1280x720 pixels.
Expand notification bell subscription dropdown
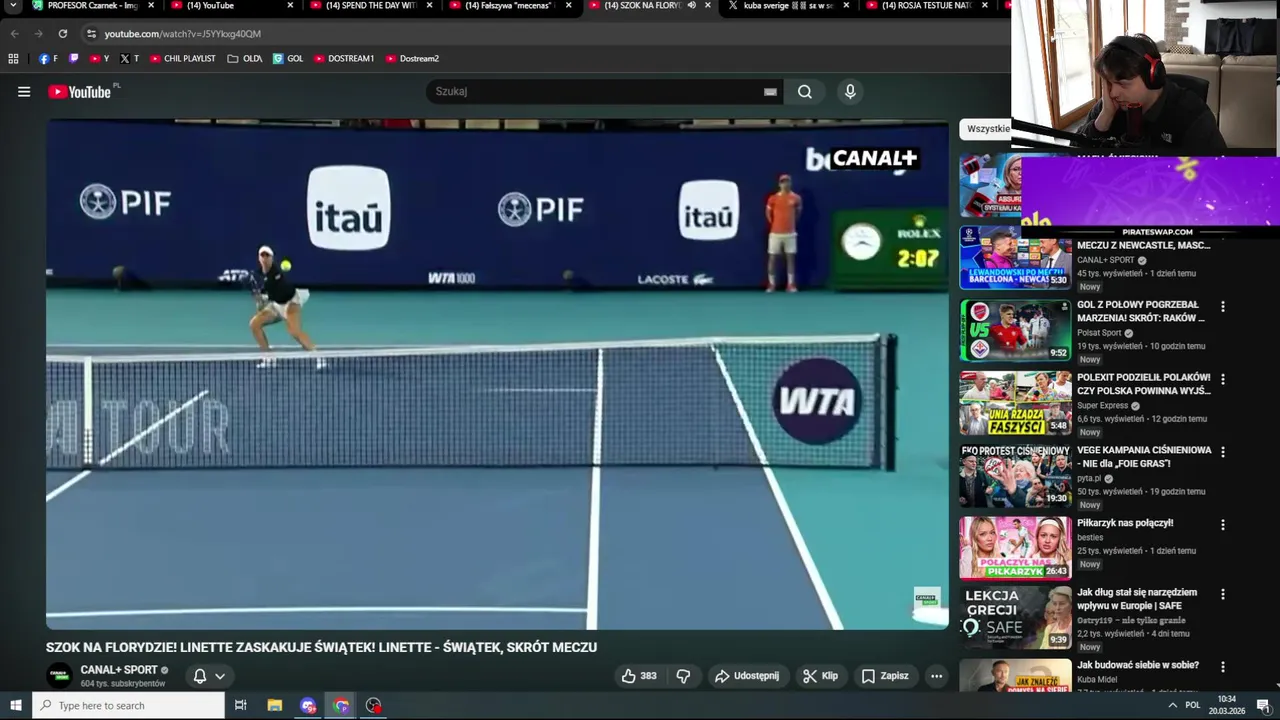209,676
